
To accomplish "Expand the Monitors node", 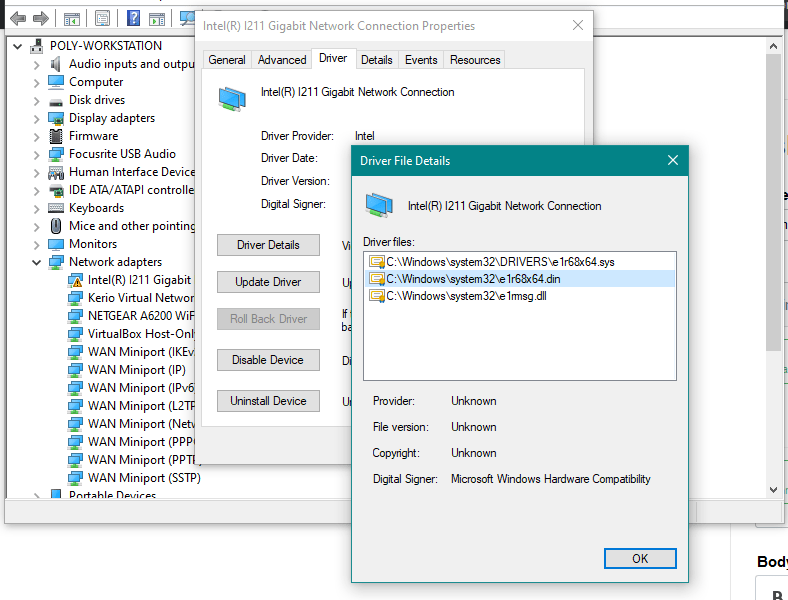I will 36,245.
